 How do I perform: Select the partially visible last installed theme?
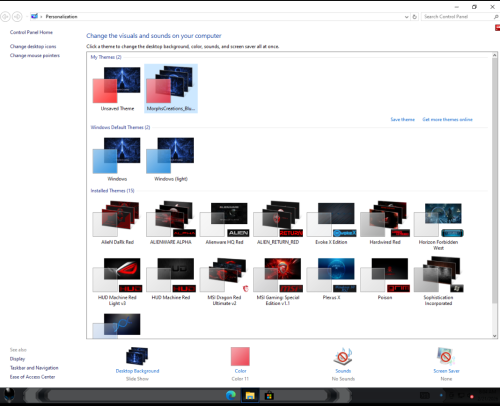coord(117,326)
